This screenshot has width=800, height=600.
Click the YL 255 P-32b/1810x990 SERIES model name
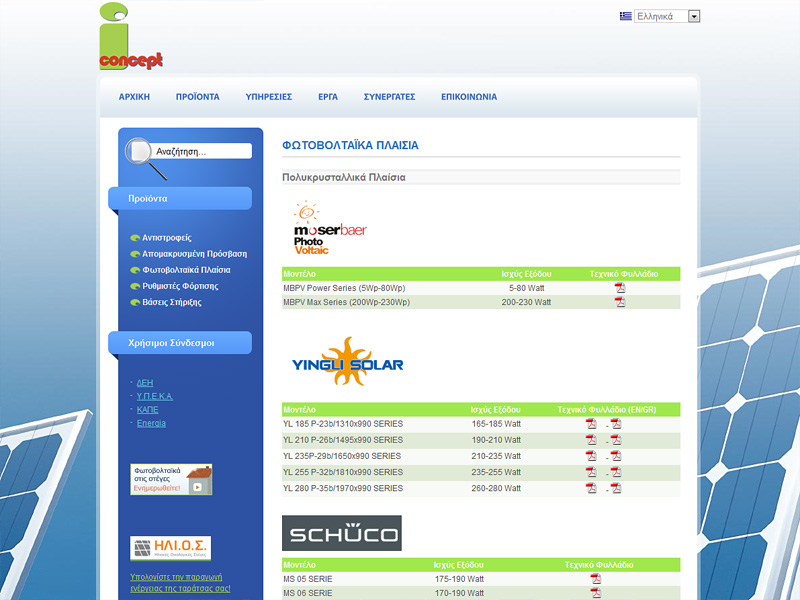pos(343,472)
